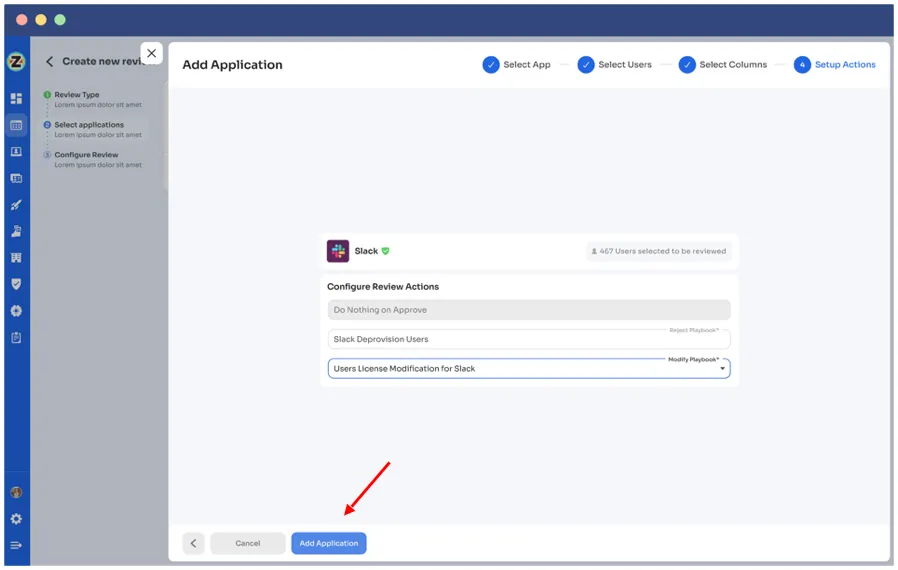Viewport: 898px width, 570px height.
Task: Click the Select Users step checkmark
Action: [585, 65]
